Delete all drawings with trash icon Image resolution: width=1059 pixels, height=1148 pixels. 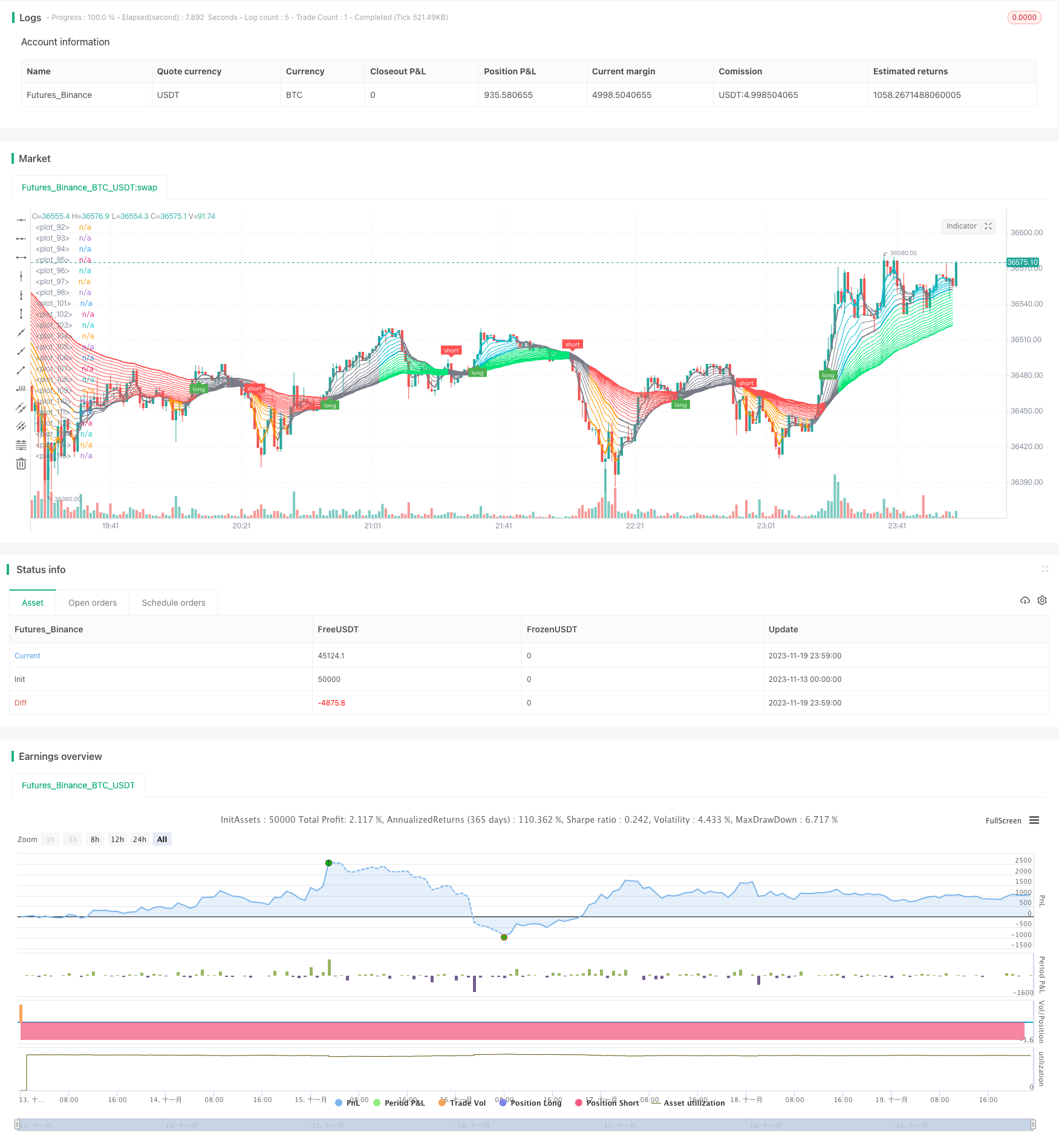(21, 464)
